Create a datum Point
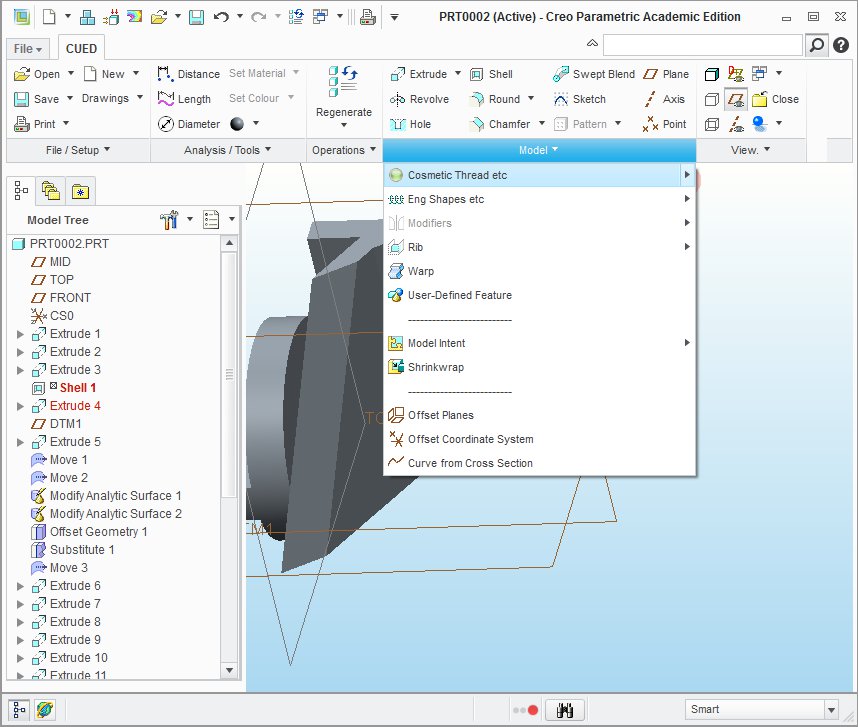The height and width of the screenshot is (727, 858). (x=664, y=124)
